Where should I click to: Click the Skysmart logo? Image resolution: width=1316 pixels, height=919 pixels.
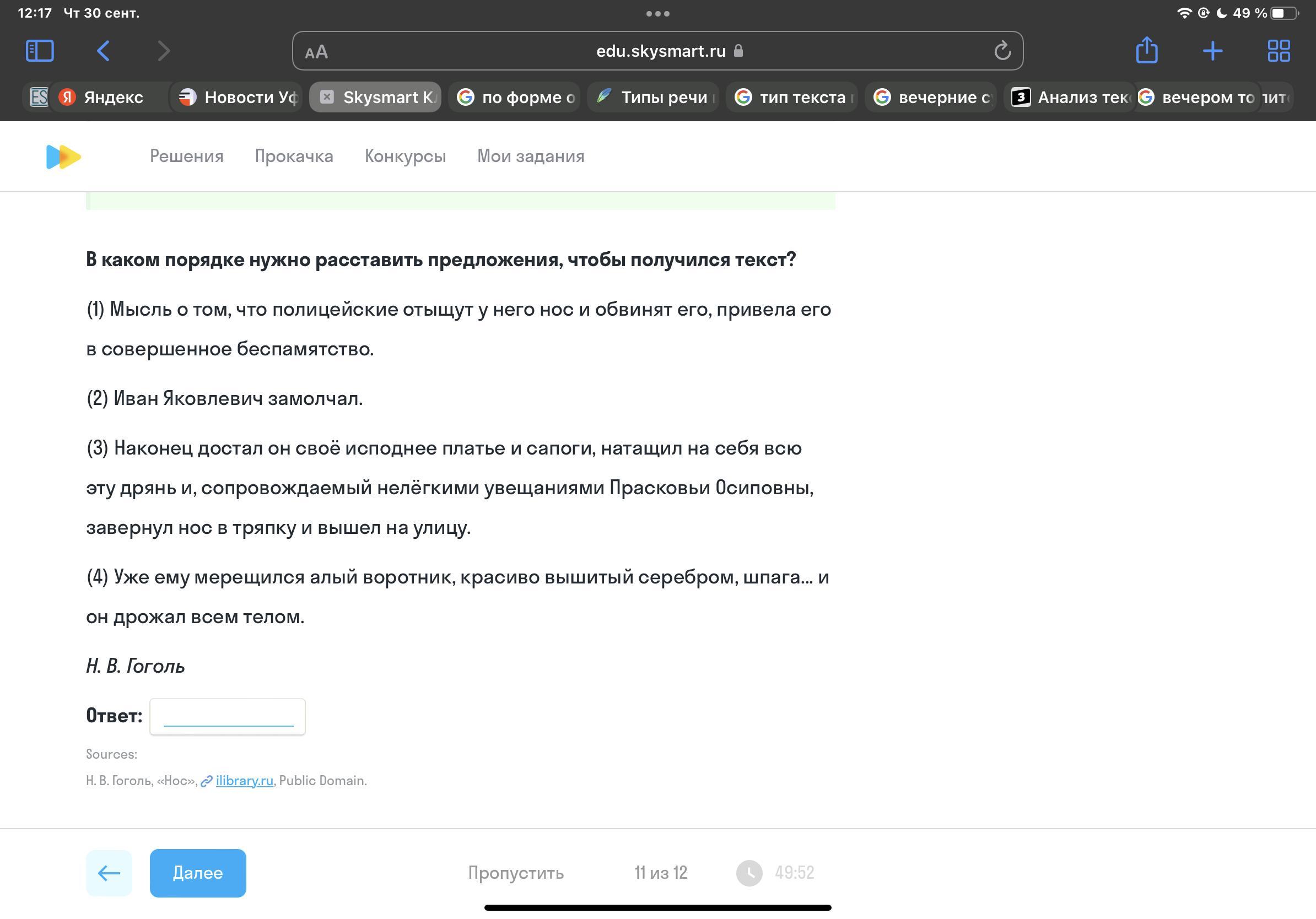point(63,156)
